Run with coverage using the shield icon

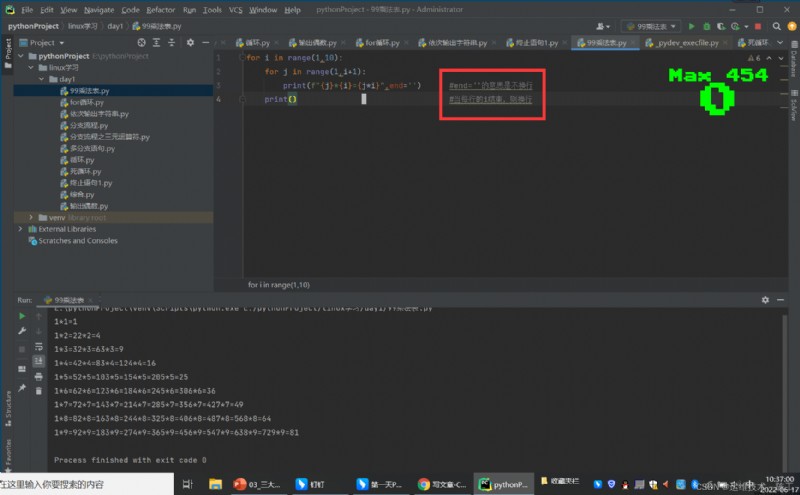721,26
